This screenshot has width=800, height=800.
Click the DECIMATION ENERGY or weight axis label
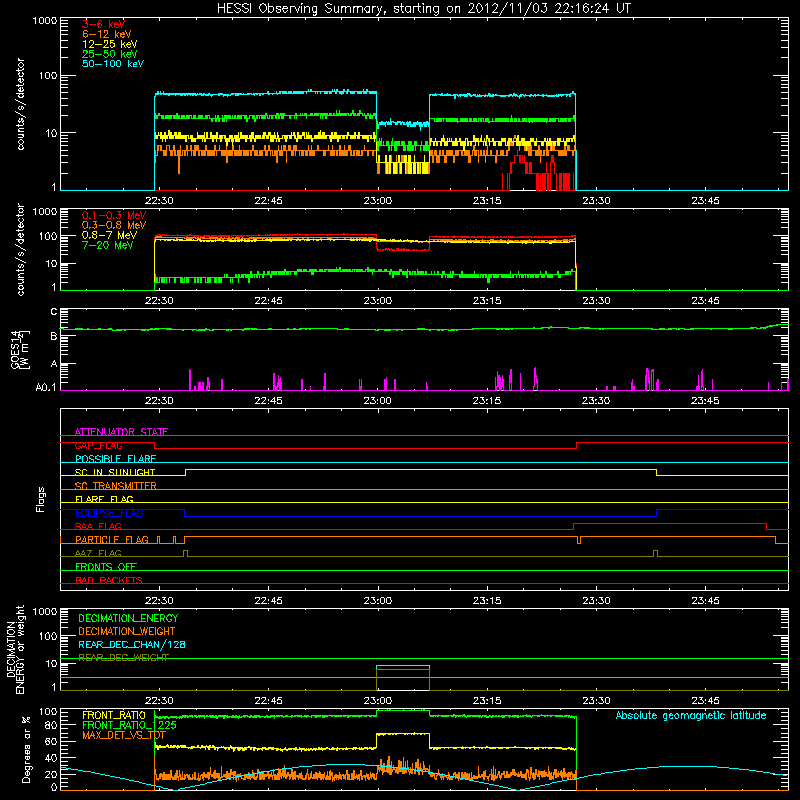(15, 649)
